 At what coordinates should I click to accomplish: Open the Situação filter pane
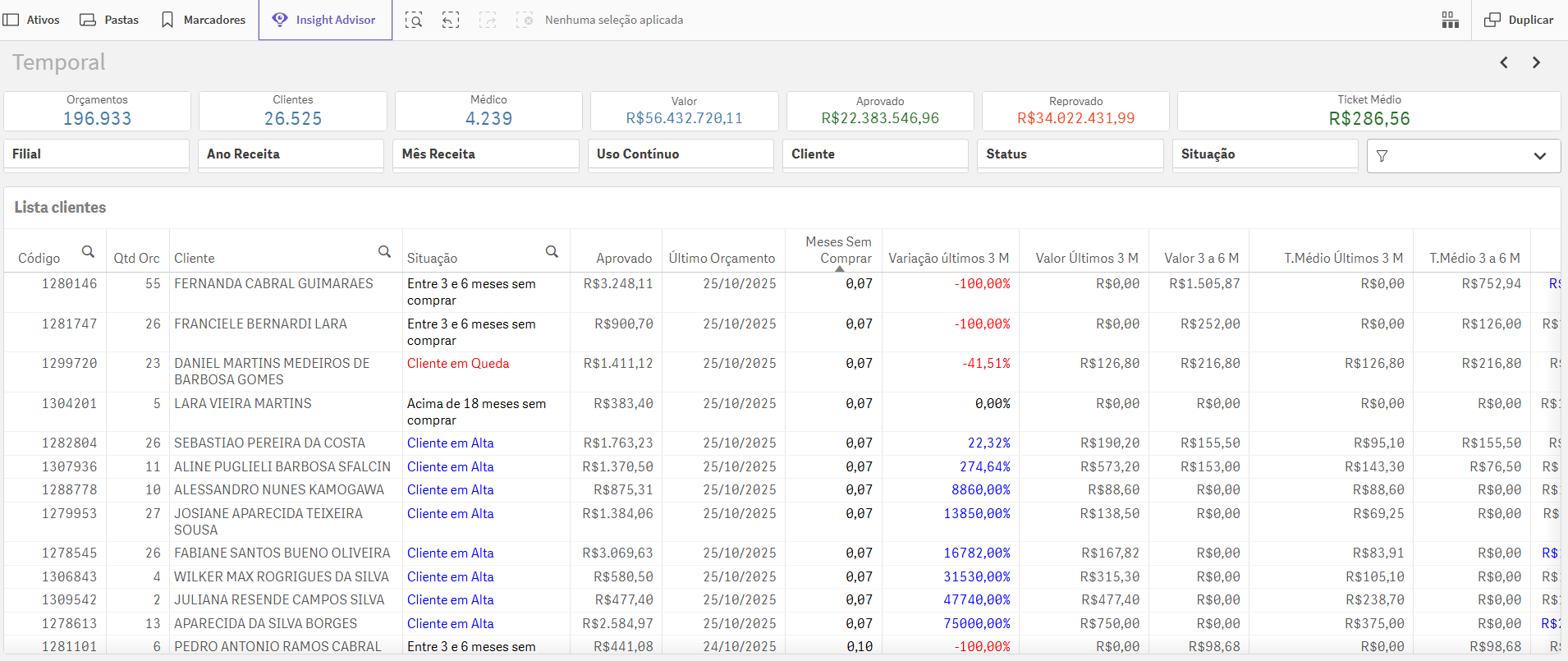coord(1264,154)
